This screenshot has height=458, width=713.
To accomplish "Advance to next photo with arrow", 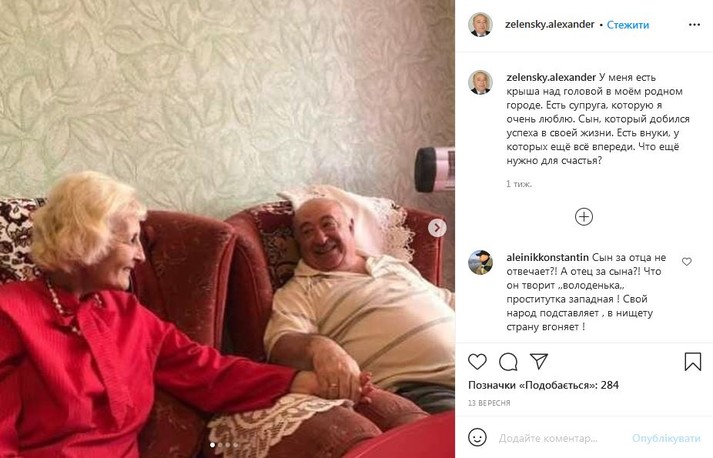I will (x=437, y=228).
